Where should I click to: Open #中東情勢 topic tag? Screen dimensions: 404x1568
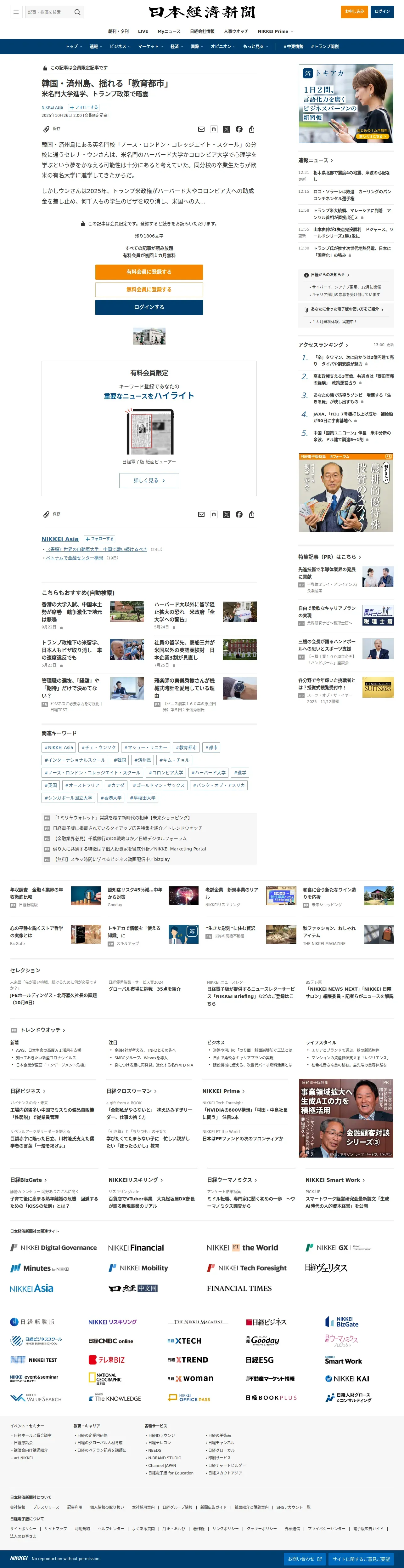(x=293, y=46)
